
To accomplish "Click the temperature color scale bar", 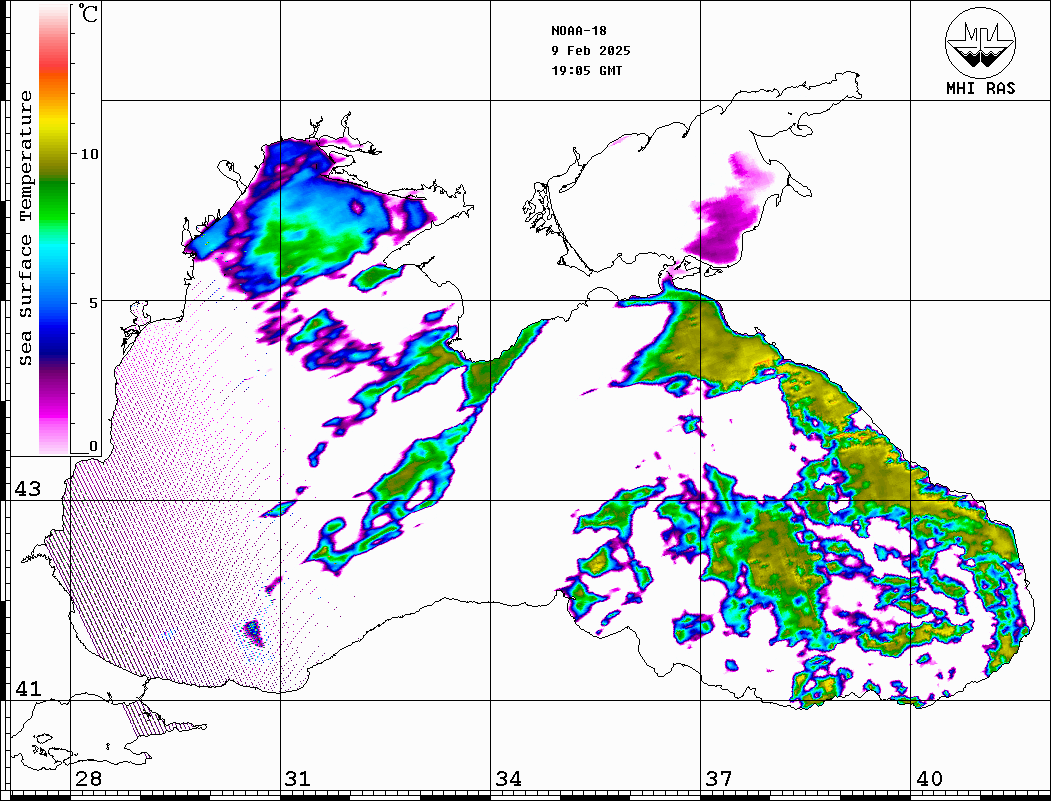I will coord(54,230).
